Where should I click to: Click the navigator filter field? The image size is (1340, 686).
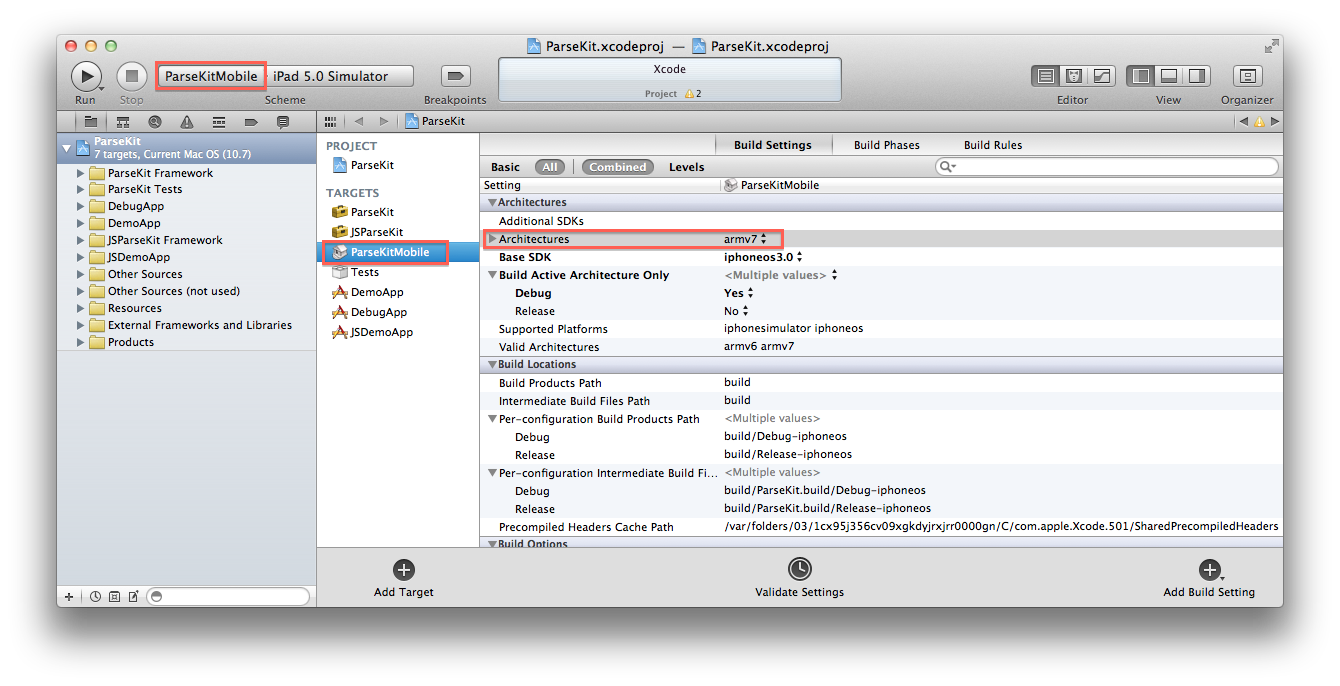(229, 596)
